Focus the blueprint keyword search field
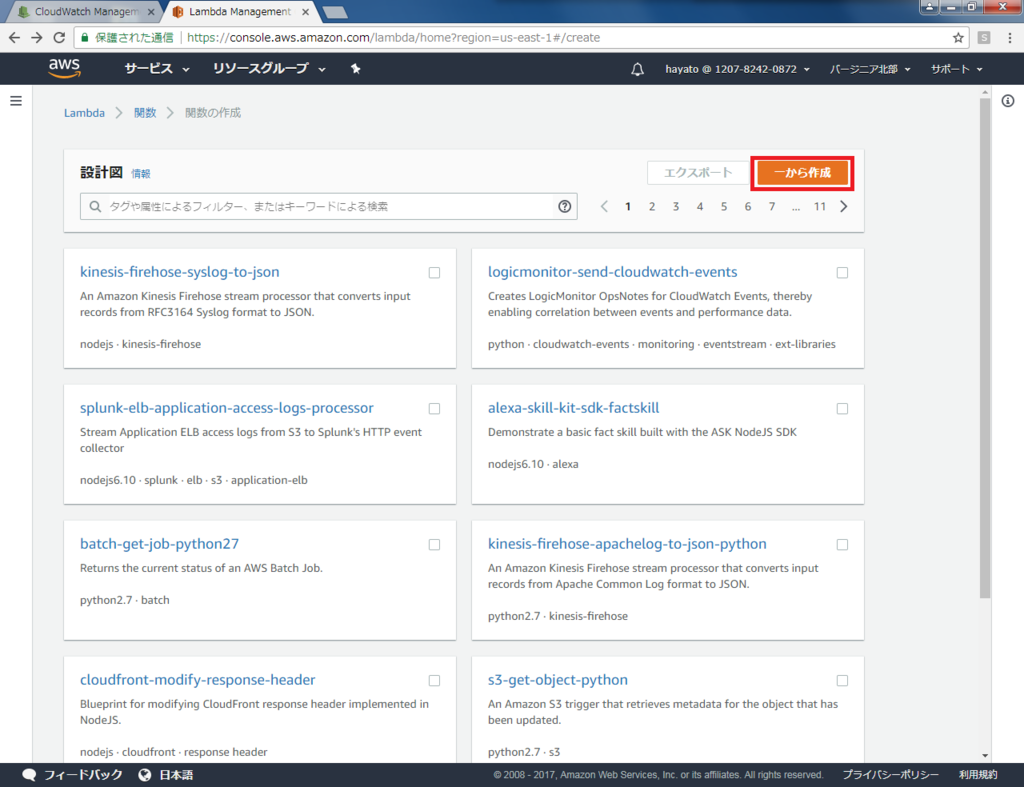 (x=328, y=206)
